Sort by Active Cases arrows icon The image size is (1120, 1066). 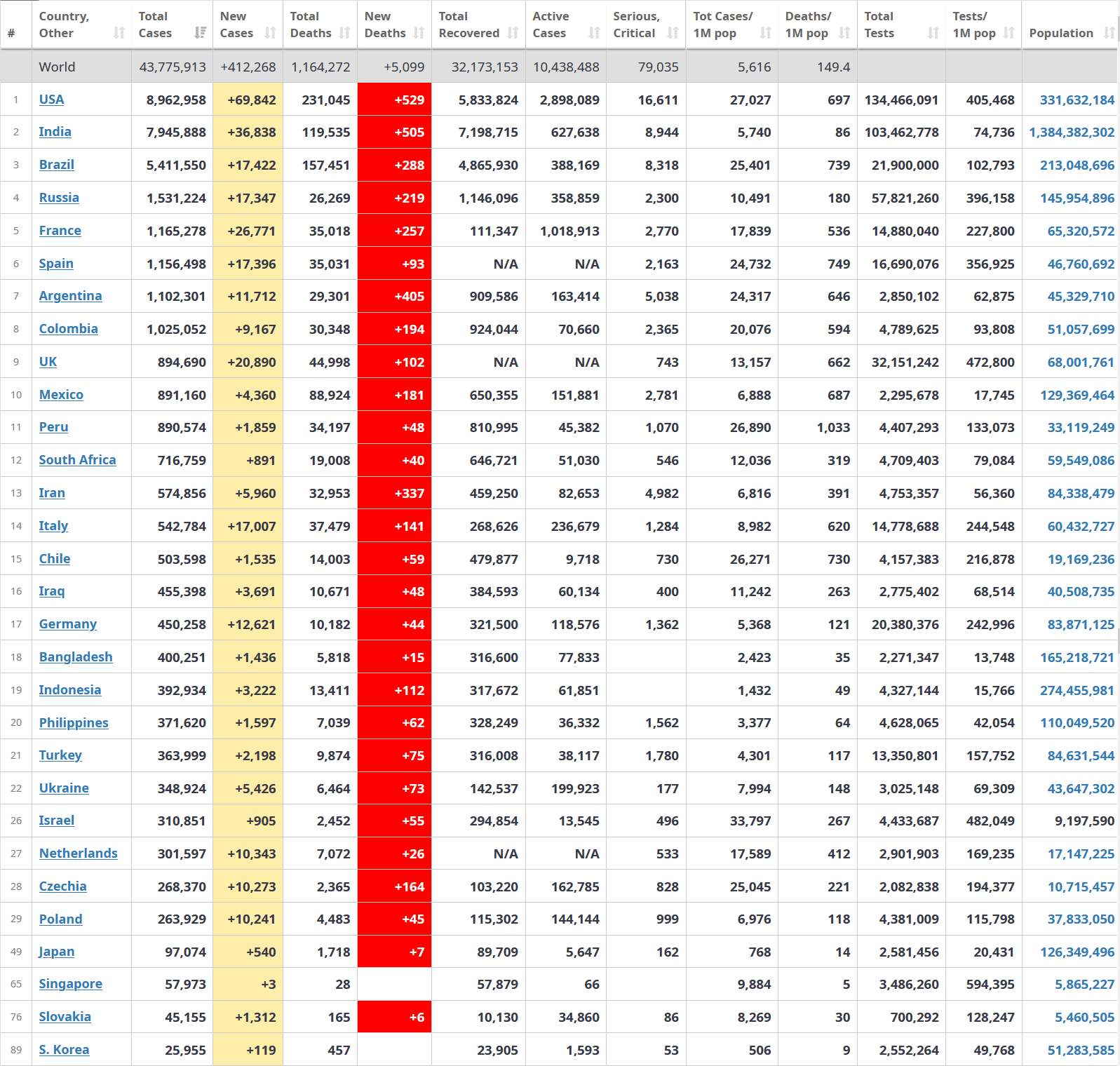594,33
